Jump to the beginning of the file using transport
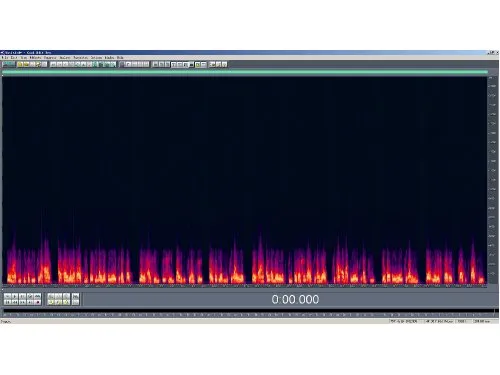 [x=7, y=302]
